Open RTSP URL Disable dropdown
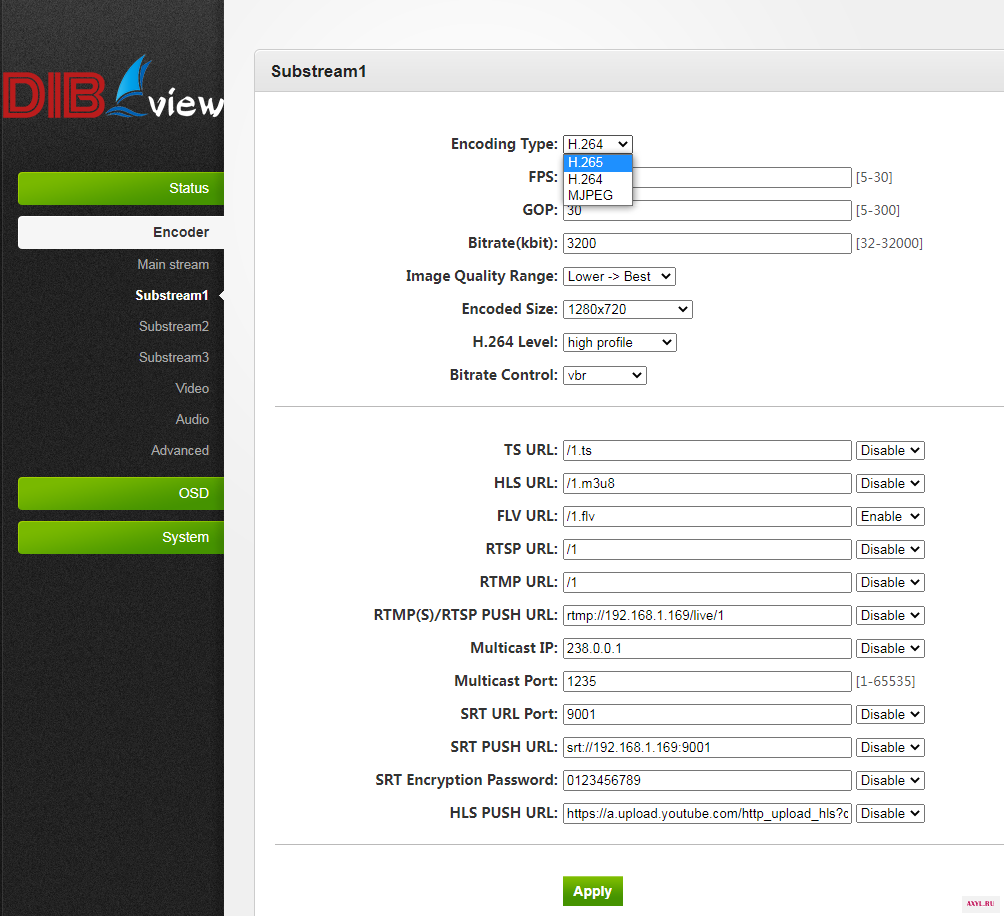This screenshot has height=916, width=1004. pos(890,549)
